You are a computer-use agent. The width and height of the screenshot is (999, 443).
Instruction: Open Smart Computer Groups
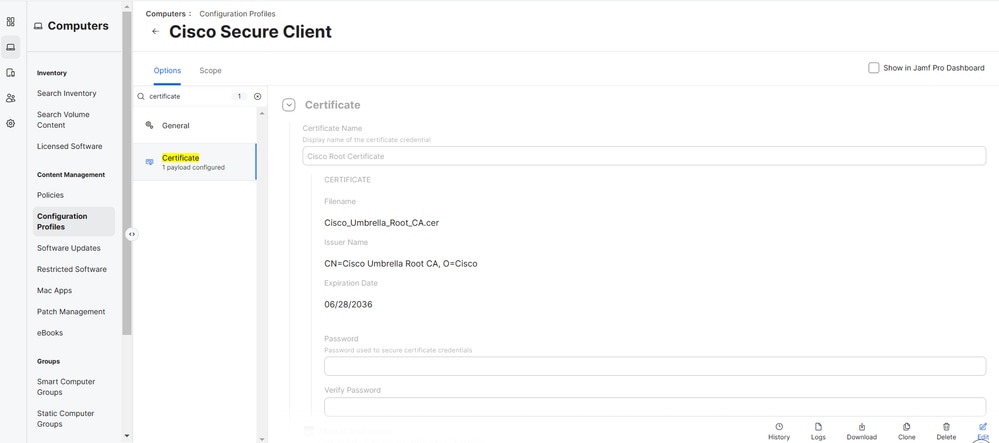[65, 387]
